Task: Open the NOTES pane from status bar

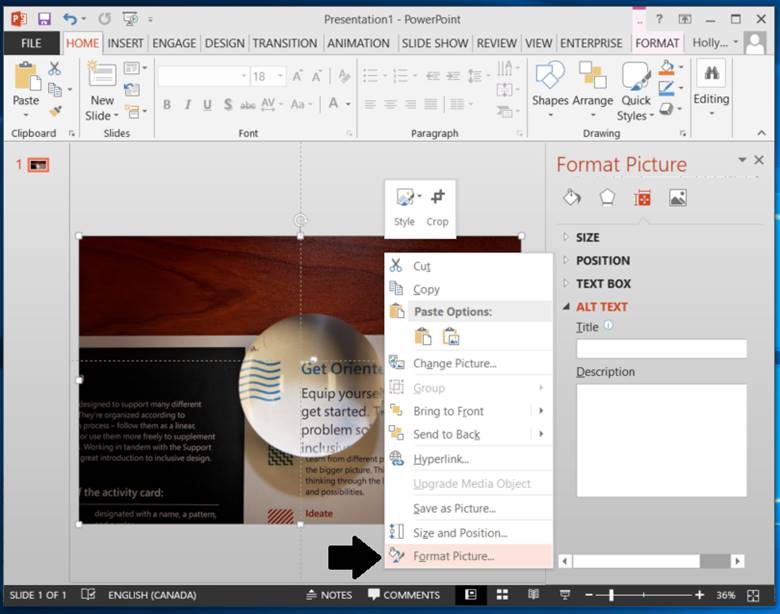Action: click(329, 595)
